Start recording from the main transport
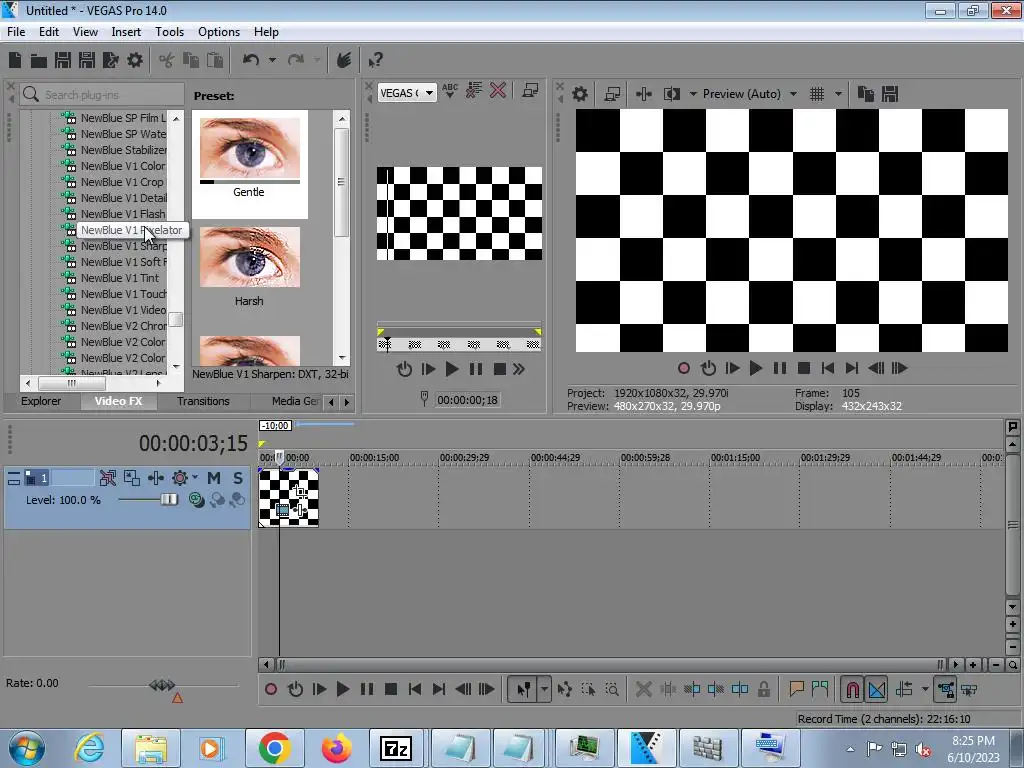 click(x=271, y=690)
